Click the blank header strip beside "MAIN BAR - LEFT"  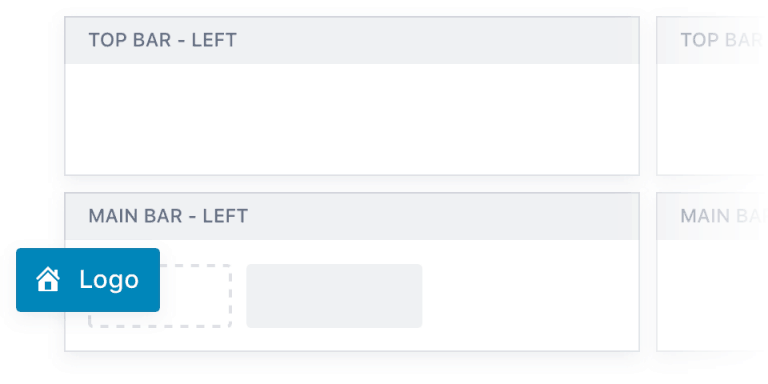[443, 216]
